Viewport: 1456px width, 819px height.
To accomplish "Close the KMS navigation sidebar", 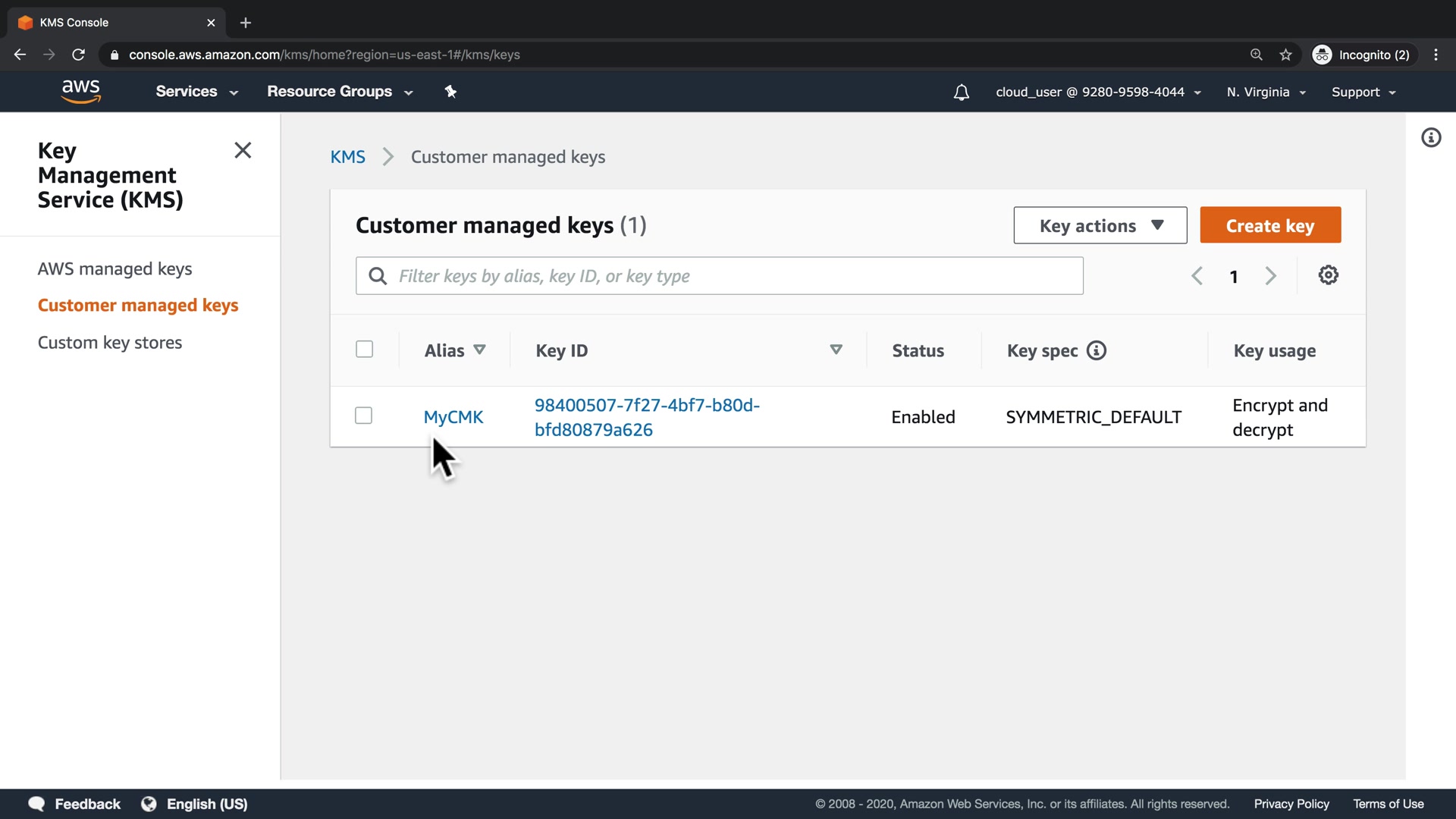I will pos(243,150).
